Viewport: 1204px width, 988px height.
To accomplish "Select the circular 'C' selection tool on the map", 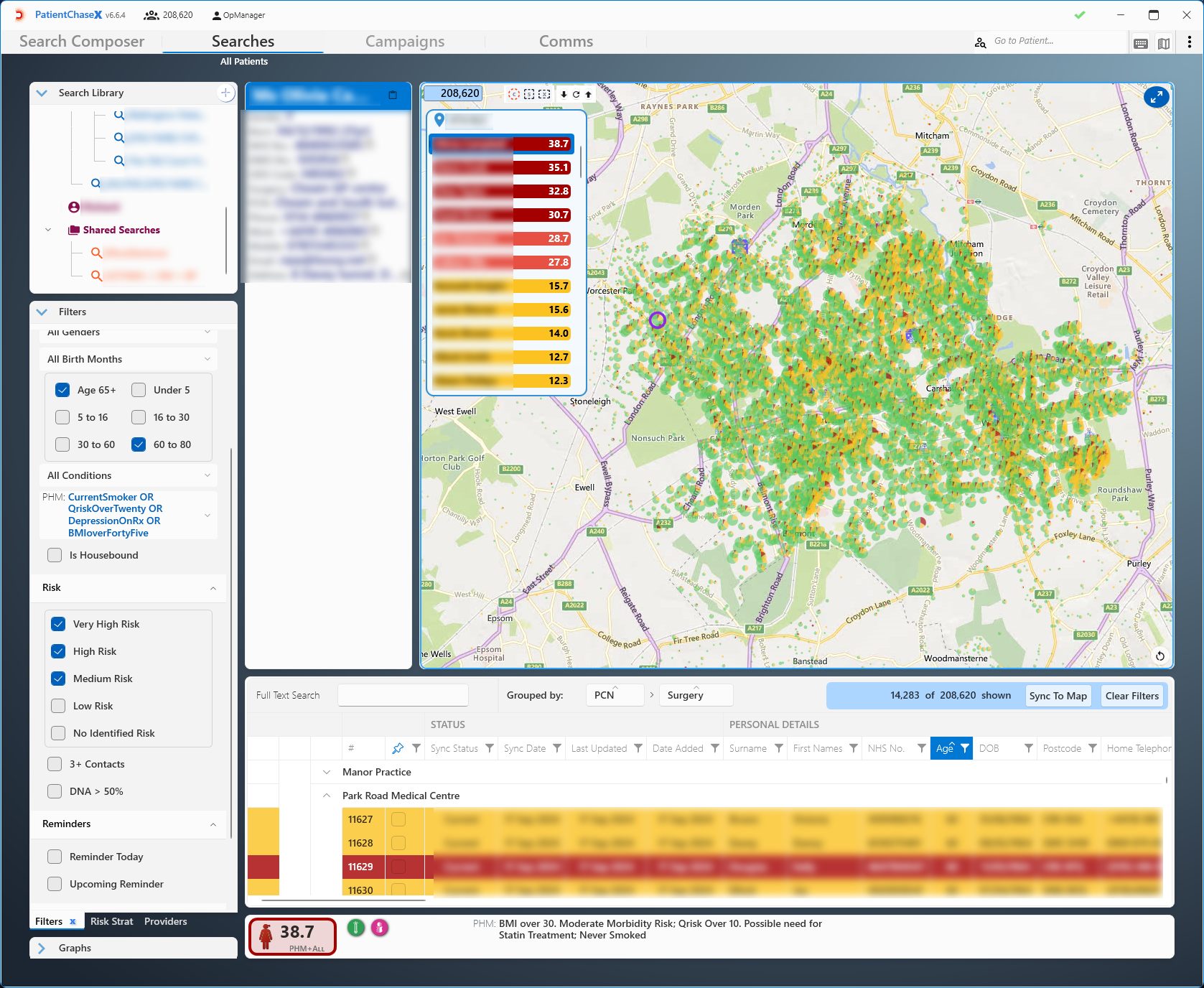I will (515, 93).
